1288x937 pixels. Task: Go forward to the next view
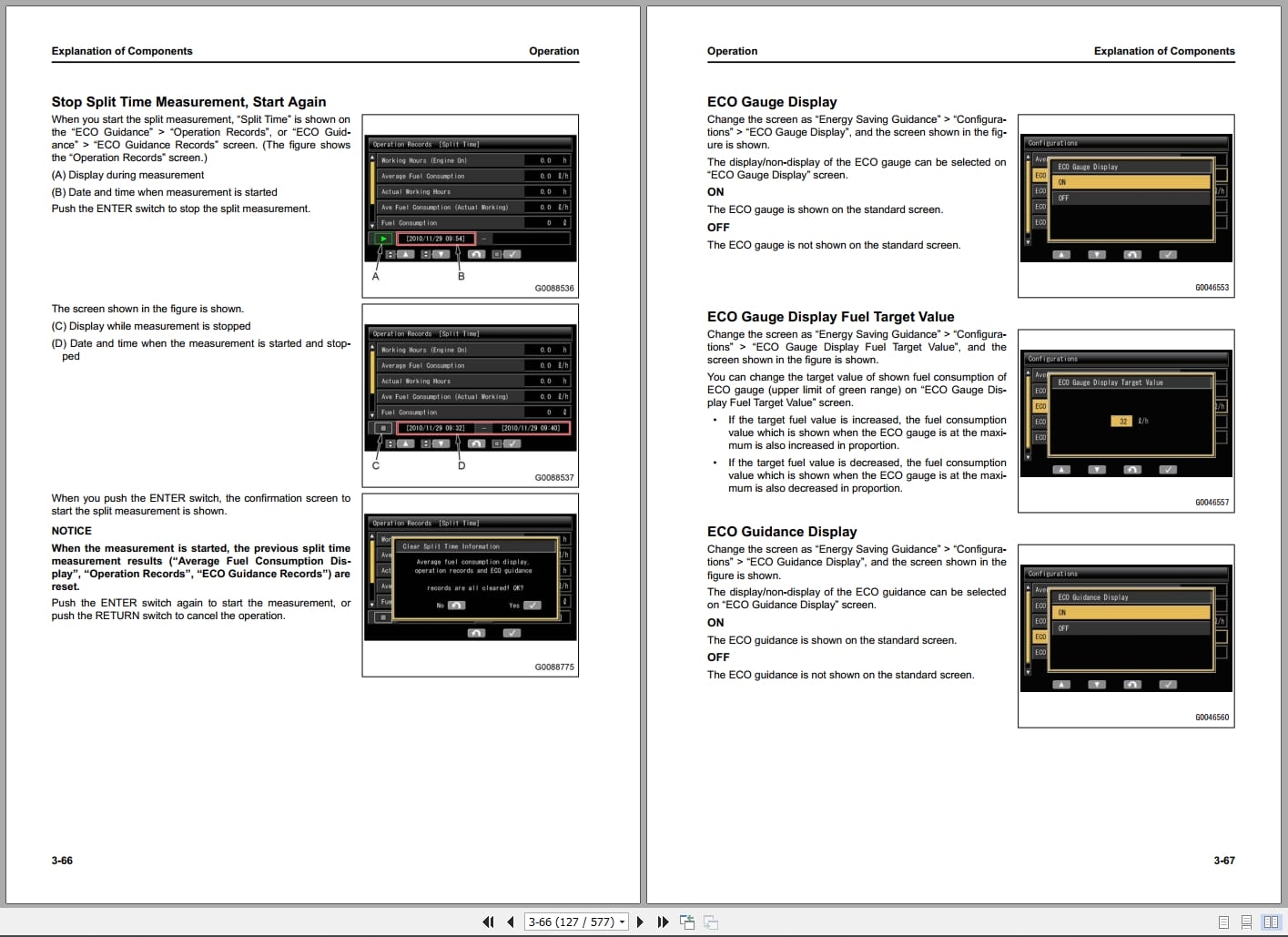pyautogui.click(x=711, y=922)
